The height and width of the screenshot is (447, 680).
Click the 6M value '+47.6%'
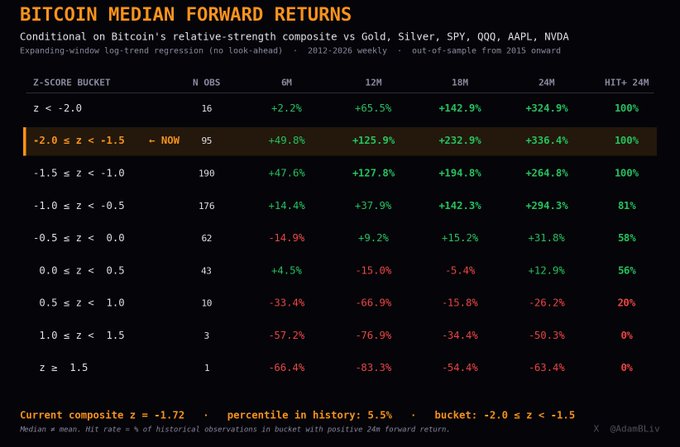[287, 173]
